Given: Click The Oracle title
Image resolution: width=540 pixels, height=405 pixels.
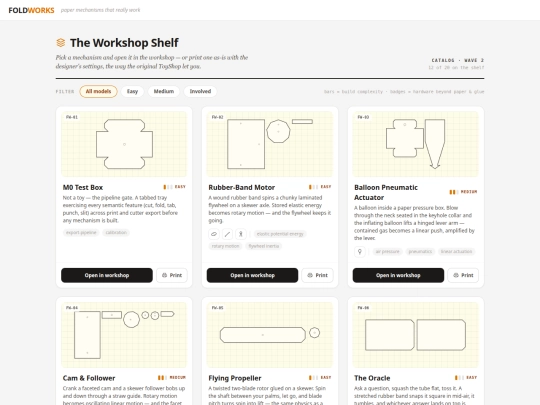Looking at the screenshot, I should coord(372,378).
